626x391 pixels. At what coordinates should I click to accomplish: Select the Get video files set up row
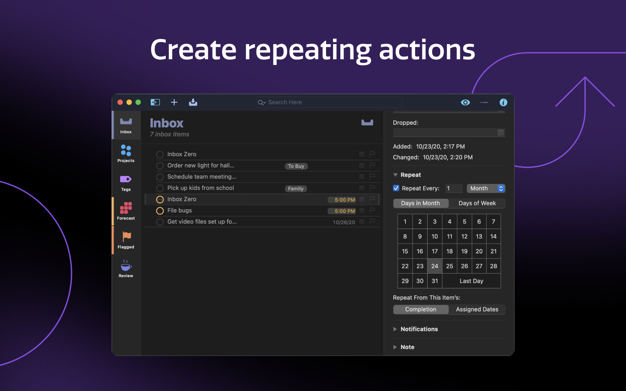tap(261, 222)
